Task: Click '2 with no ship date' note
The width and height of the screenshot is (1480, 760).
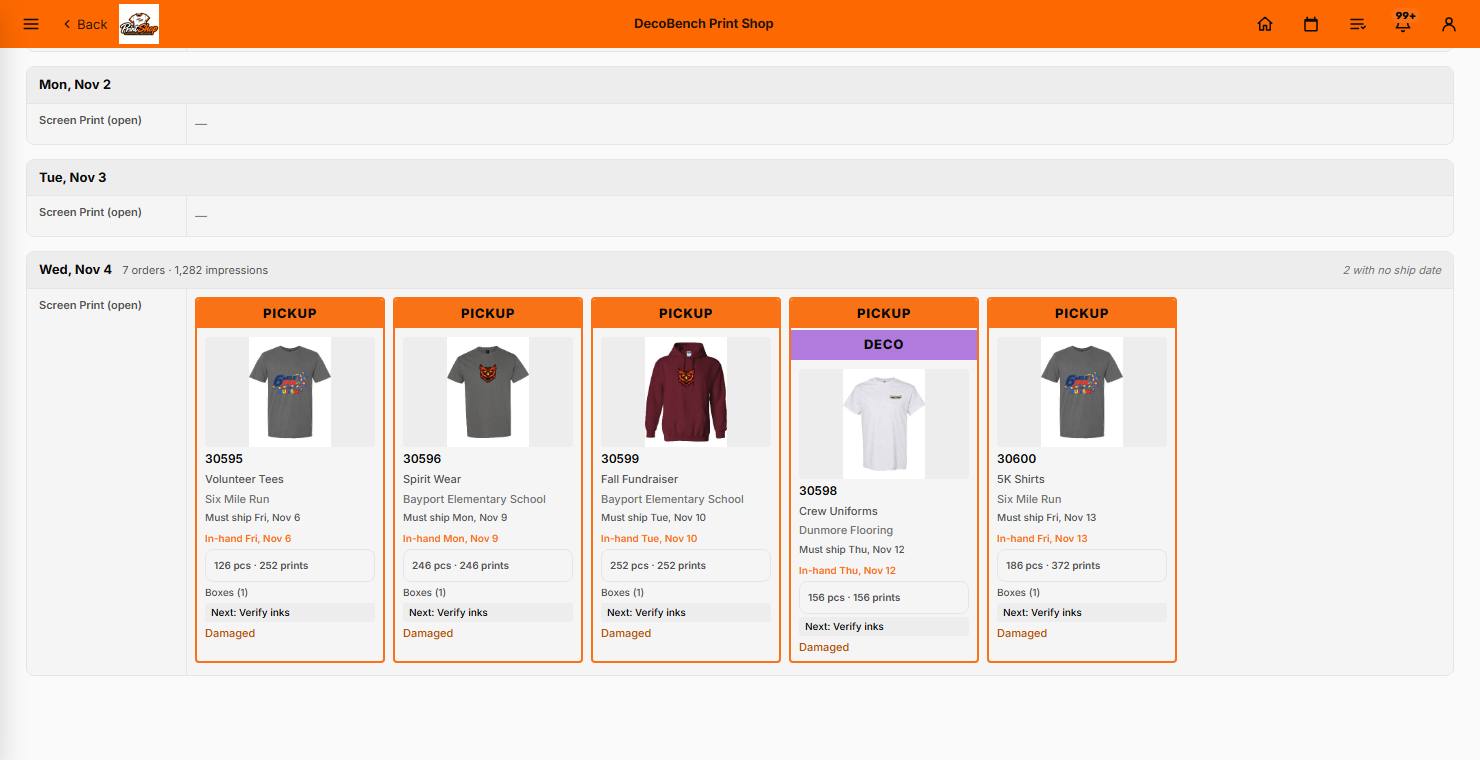Action: (1392, 270)
